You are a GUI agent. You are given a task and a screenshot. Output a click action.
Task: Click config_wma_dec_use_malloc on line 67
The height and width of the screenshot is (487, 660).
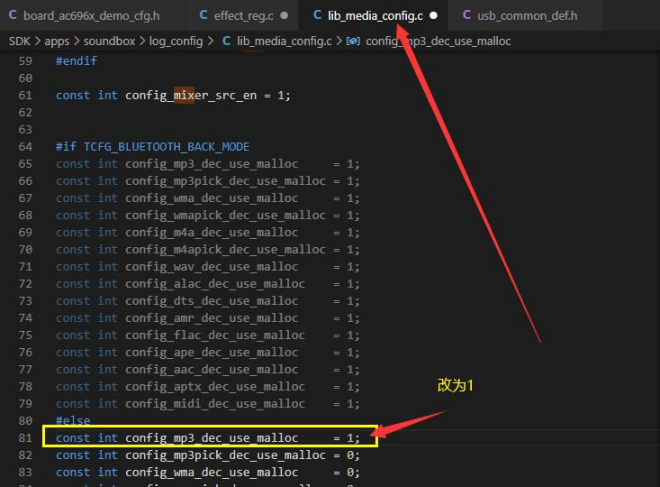tap(212, 198)
